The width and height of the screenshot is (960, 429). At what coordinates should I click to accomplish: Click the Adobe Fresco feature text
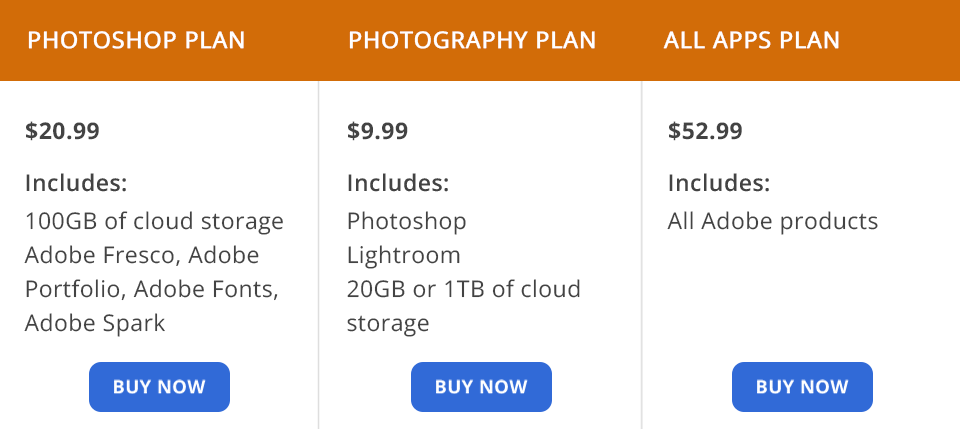pos(102,255)
